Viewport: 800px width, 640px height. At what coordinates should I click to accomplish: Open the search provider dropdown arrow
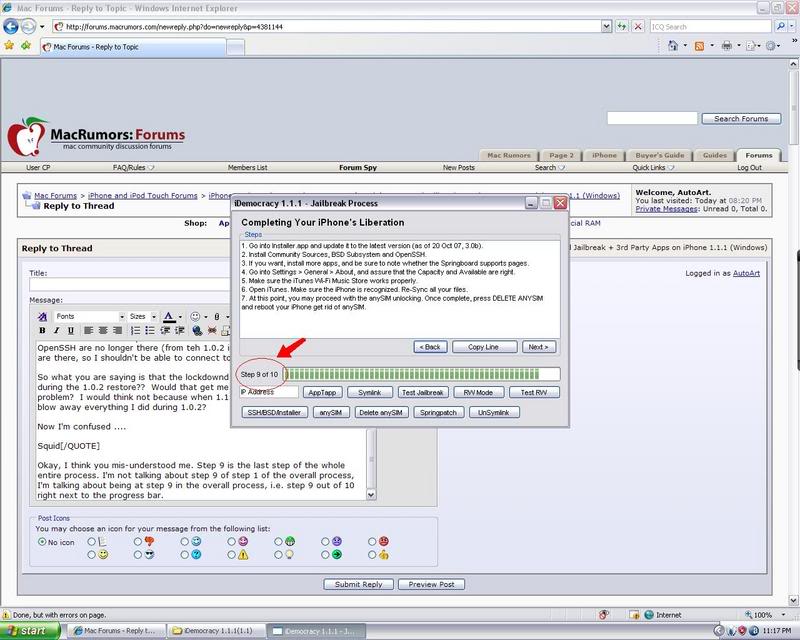pos(793,27)
